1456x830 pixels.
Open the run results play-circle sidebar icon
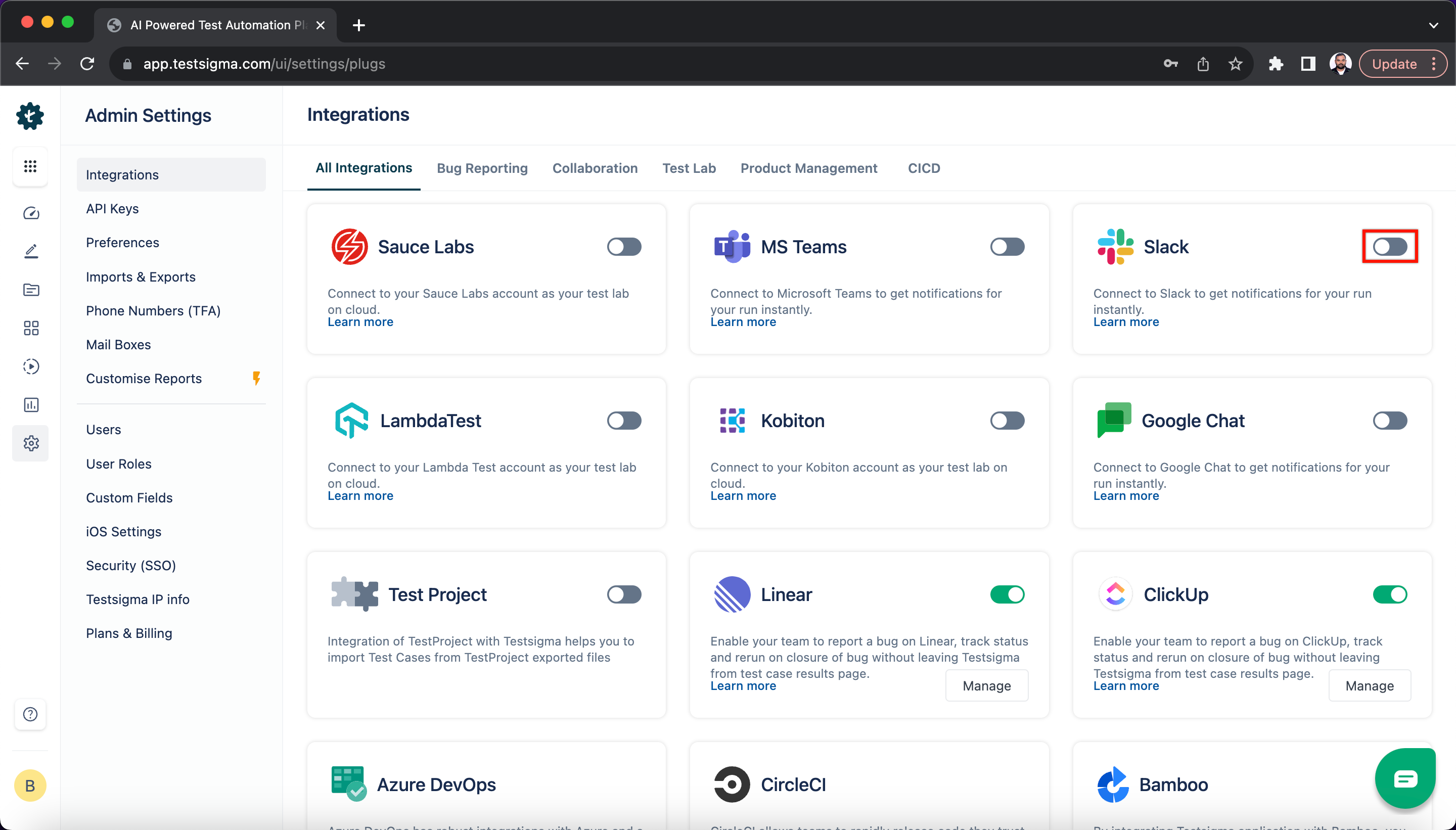point(31,366)
